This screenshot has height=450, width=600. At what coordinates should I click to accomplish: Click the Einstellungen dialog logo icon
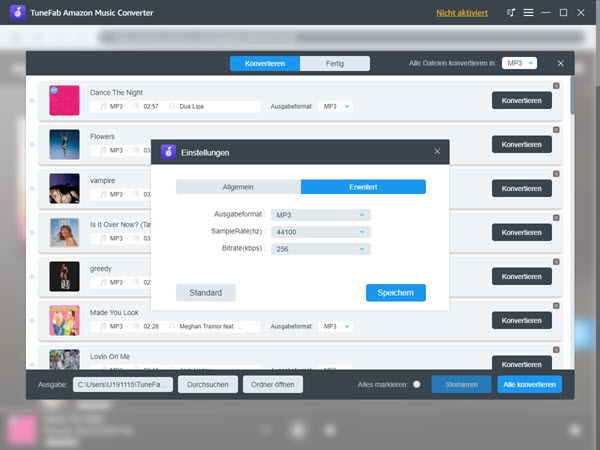pos(168,152)
